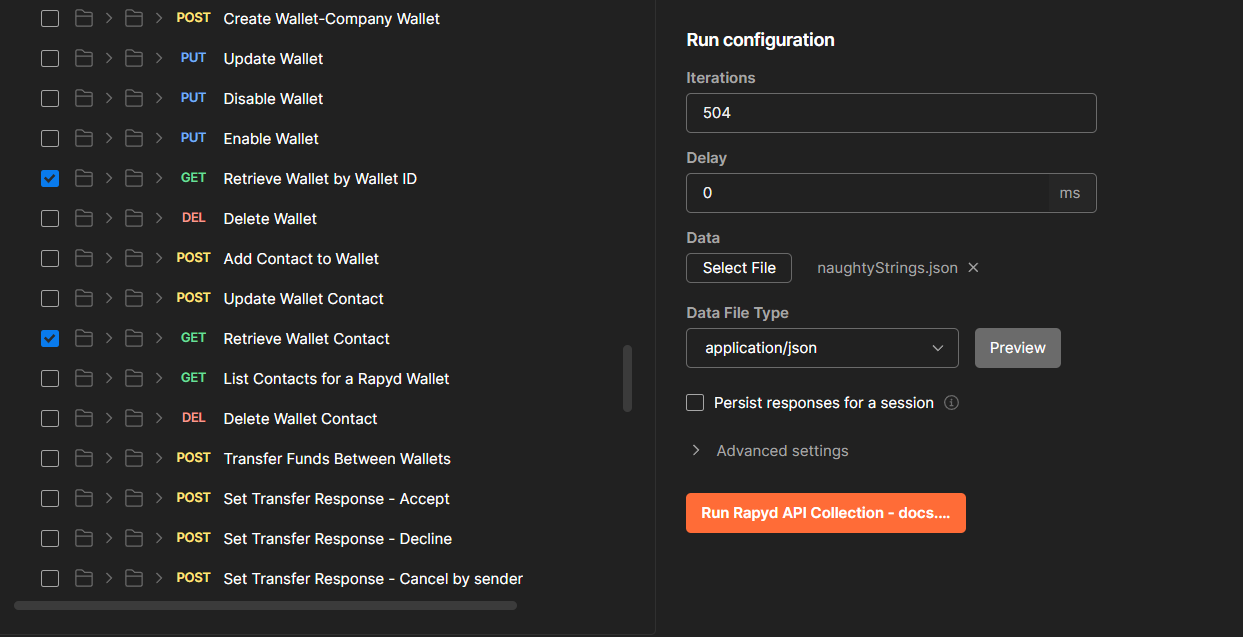Check the Disable Wallet request checkbox

coord(50,98)
